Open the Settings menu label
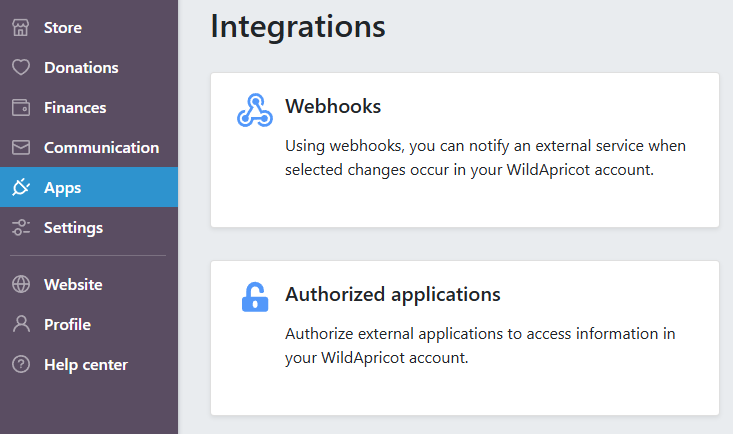 tap(73, 228)
